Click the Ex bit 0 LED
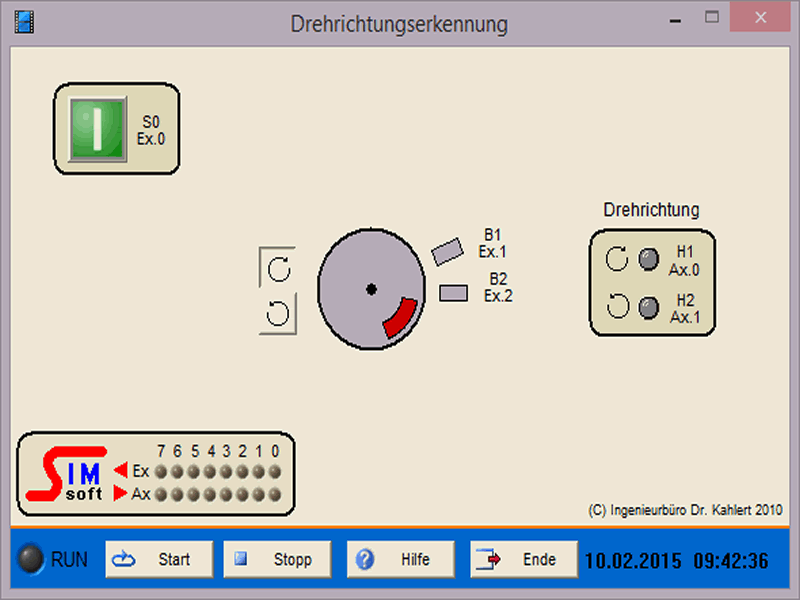Image resolution: width=800 pixels, height=600 pixels. (275, 471)
